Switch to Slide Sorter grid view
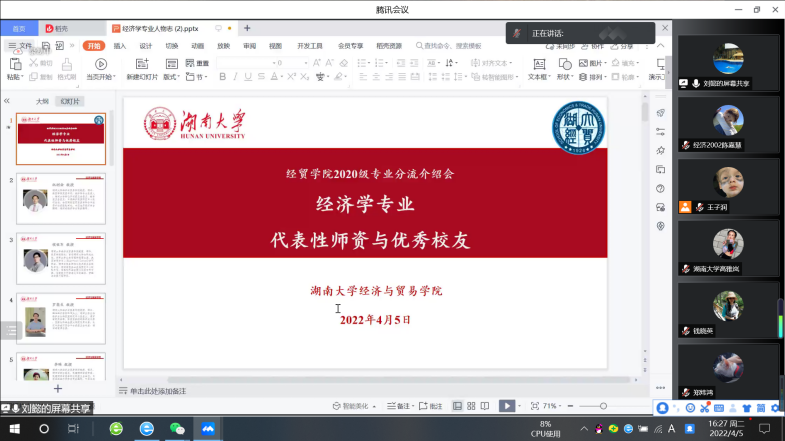Image resolution: width=785 pixels, height=441 pixels. pyautogui.click(x=471, y=406)
